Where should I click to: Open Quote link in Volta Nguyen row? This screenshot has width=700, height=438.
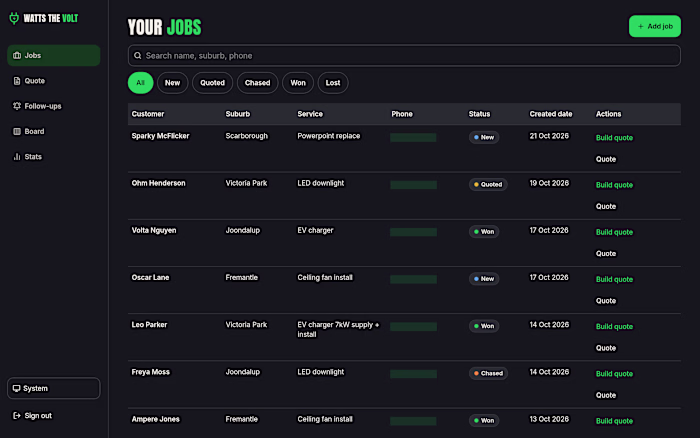(x=606, y=254)
